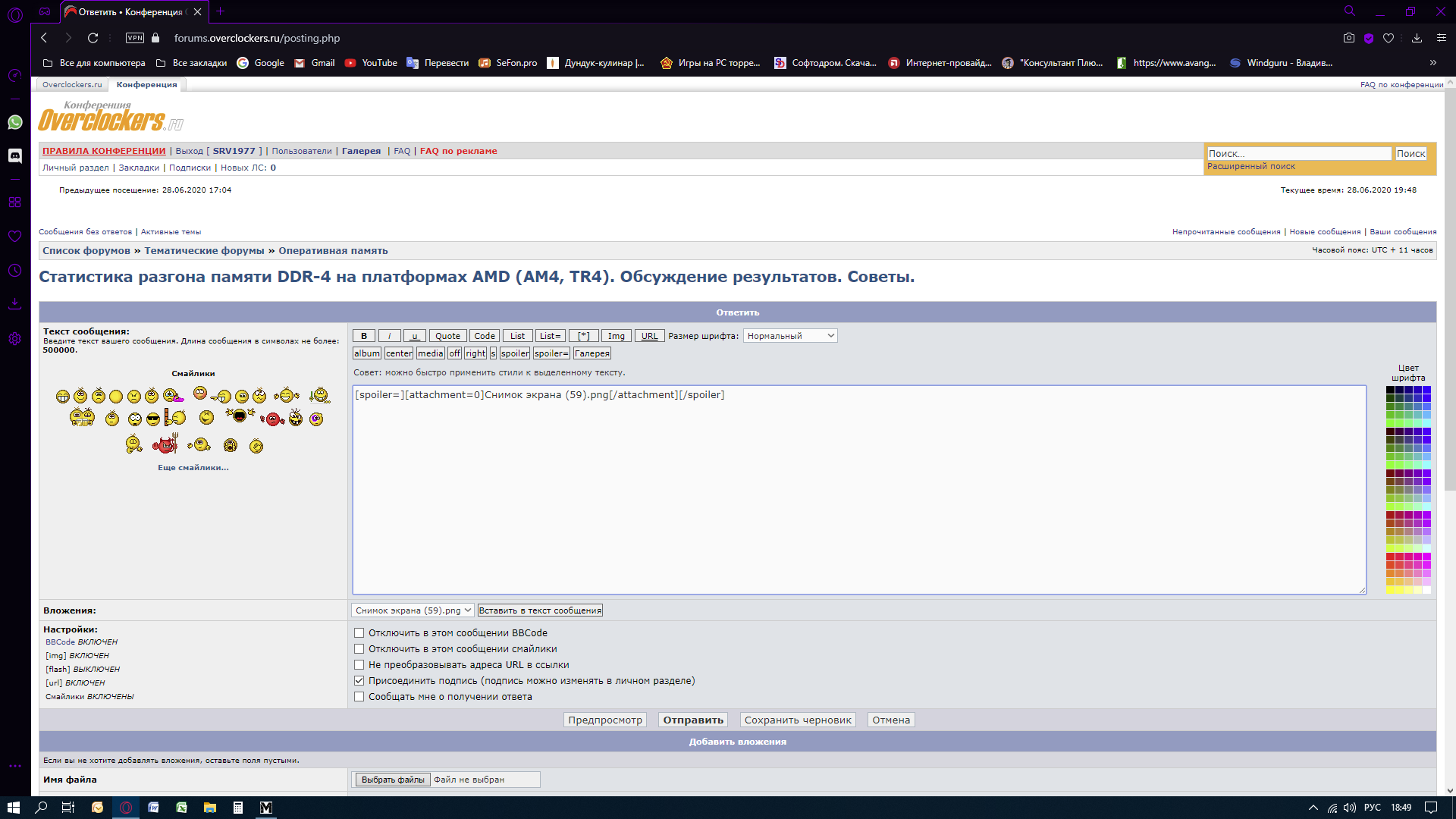Click the sunglasses cool smiley
Screen dimensions: 1456x819
click(x=153, y=419)
